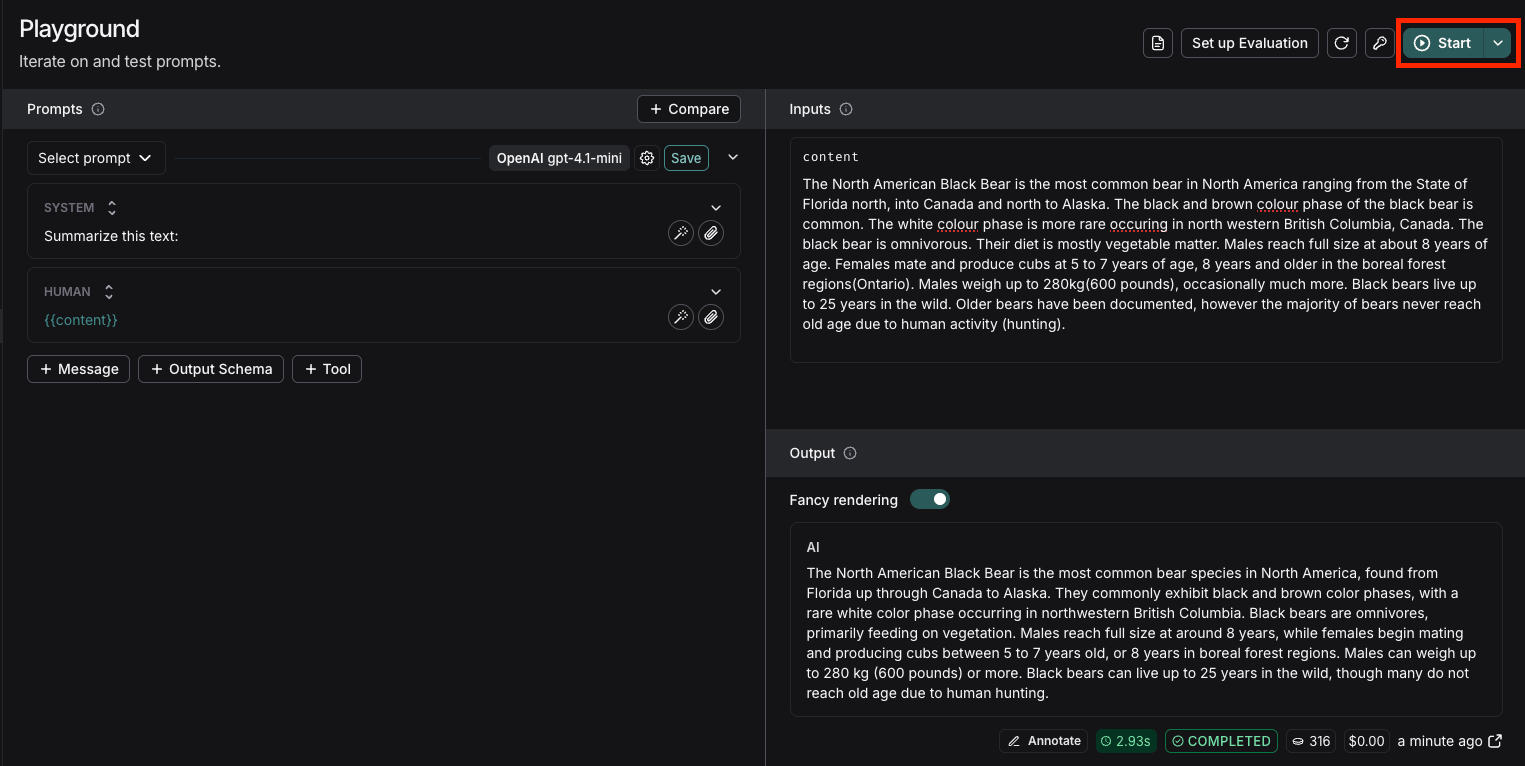This screenshot has height=766, width=1525.
Task: Collapse the SYSTEM message chevron
Action: coord(716,208)
